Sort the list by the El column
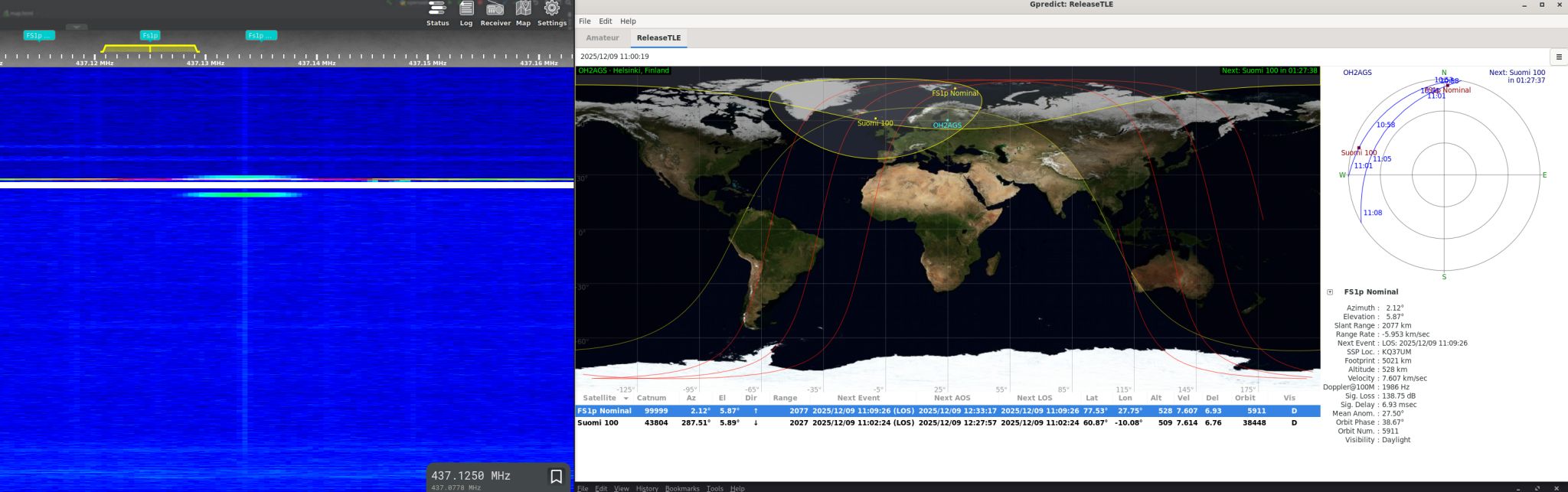Image resolution: width=1568 pixels, height=492 pixels. point(722,398)
